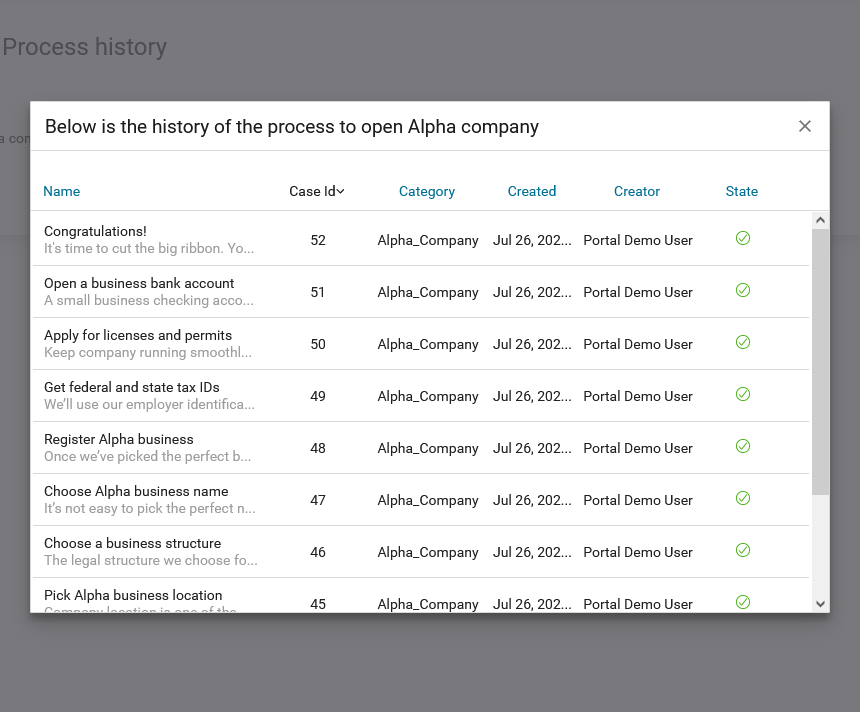Open 'Apply for licenses and permits' case
Screen dimensions: 860x712
(138, 335)
